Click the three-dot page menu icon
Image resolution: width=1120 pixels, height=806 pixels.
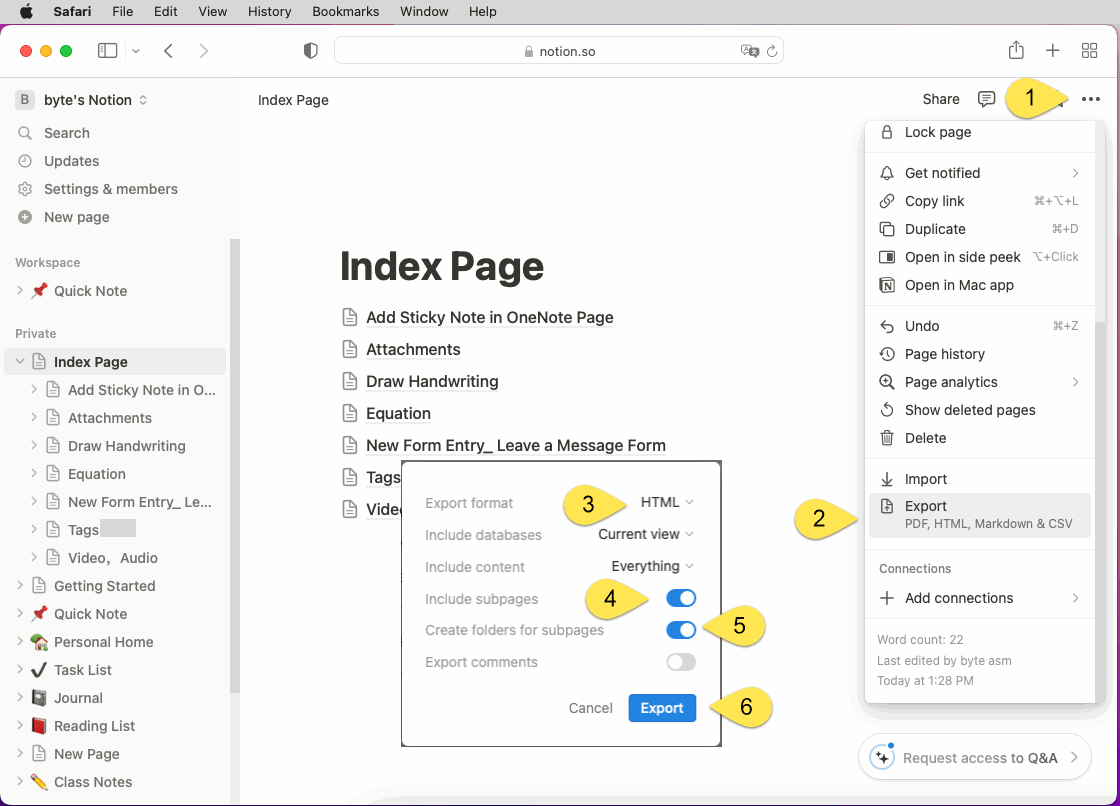point(1091,99)
